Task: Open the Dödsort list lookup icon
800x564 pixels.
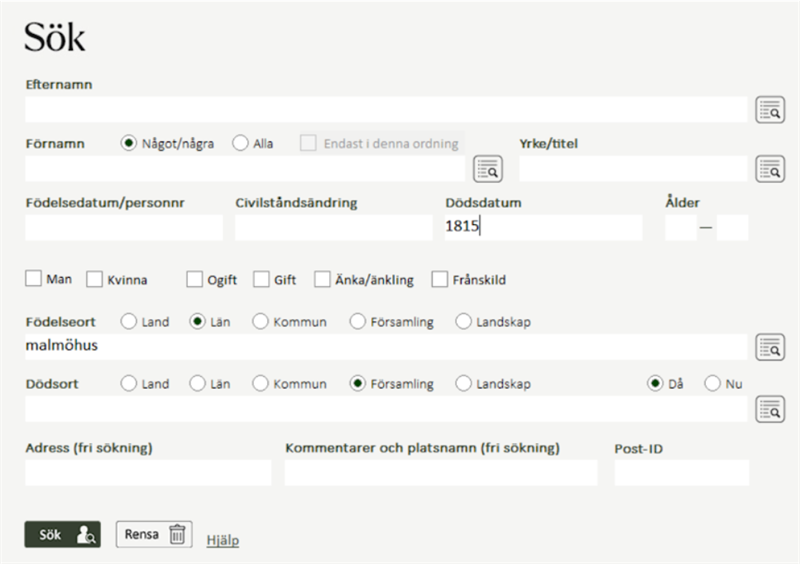Action: 769,408
